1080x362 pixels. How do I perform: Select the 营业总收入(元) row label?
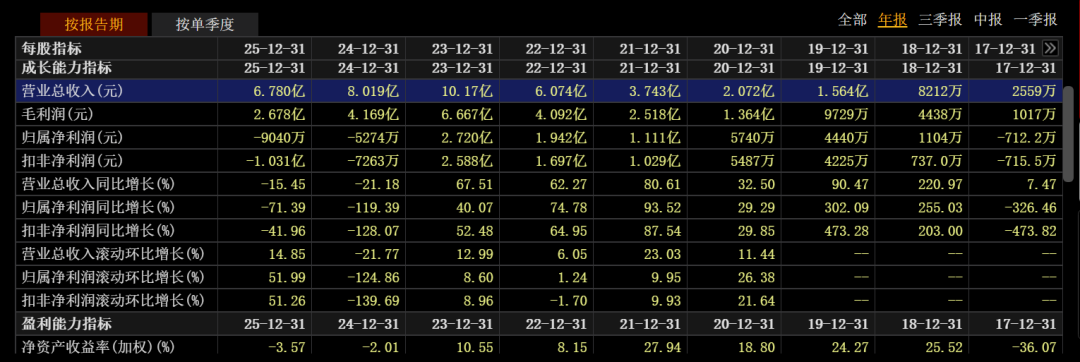[x=72, y=92]
